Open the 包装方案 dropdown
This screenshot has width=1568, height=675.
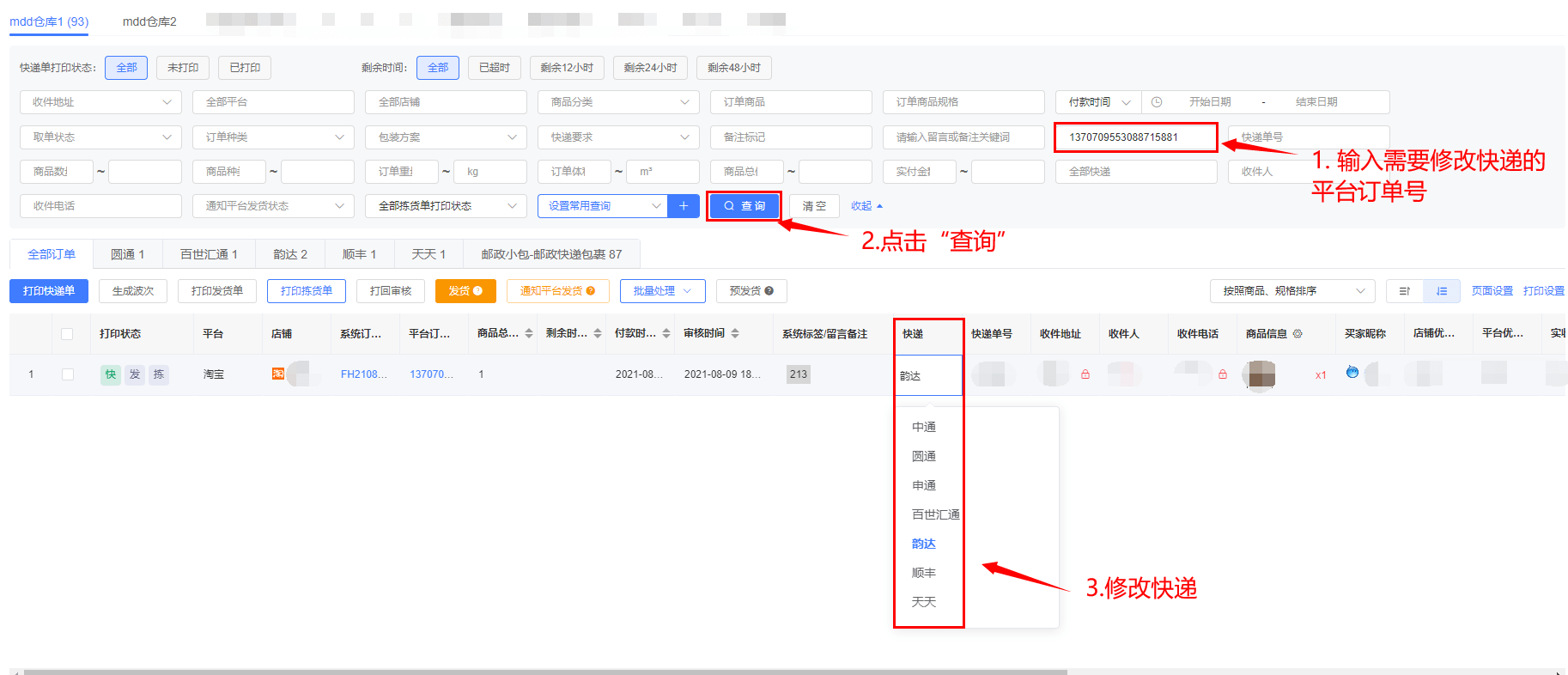click(x=446, y=137)
